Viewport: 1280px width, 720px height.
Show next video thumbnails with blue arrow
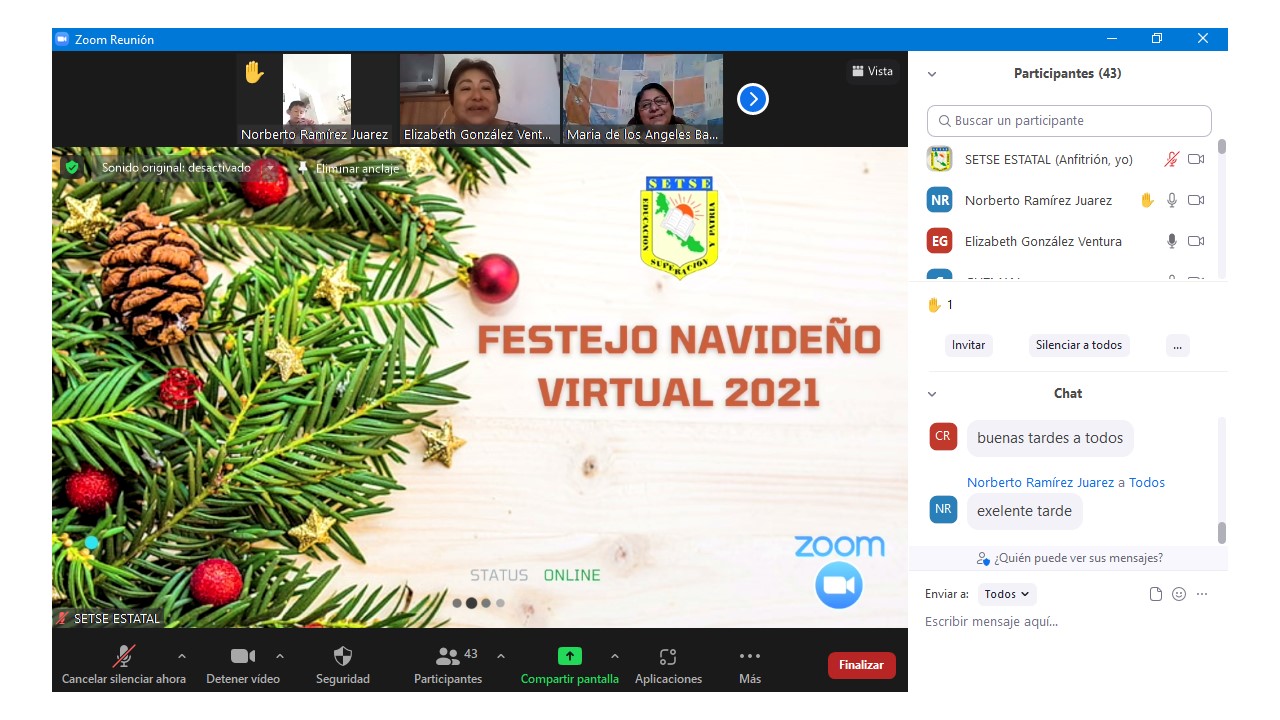point(752,99)
